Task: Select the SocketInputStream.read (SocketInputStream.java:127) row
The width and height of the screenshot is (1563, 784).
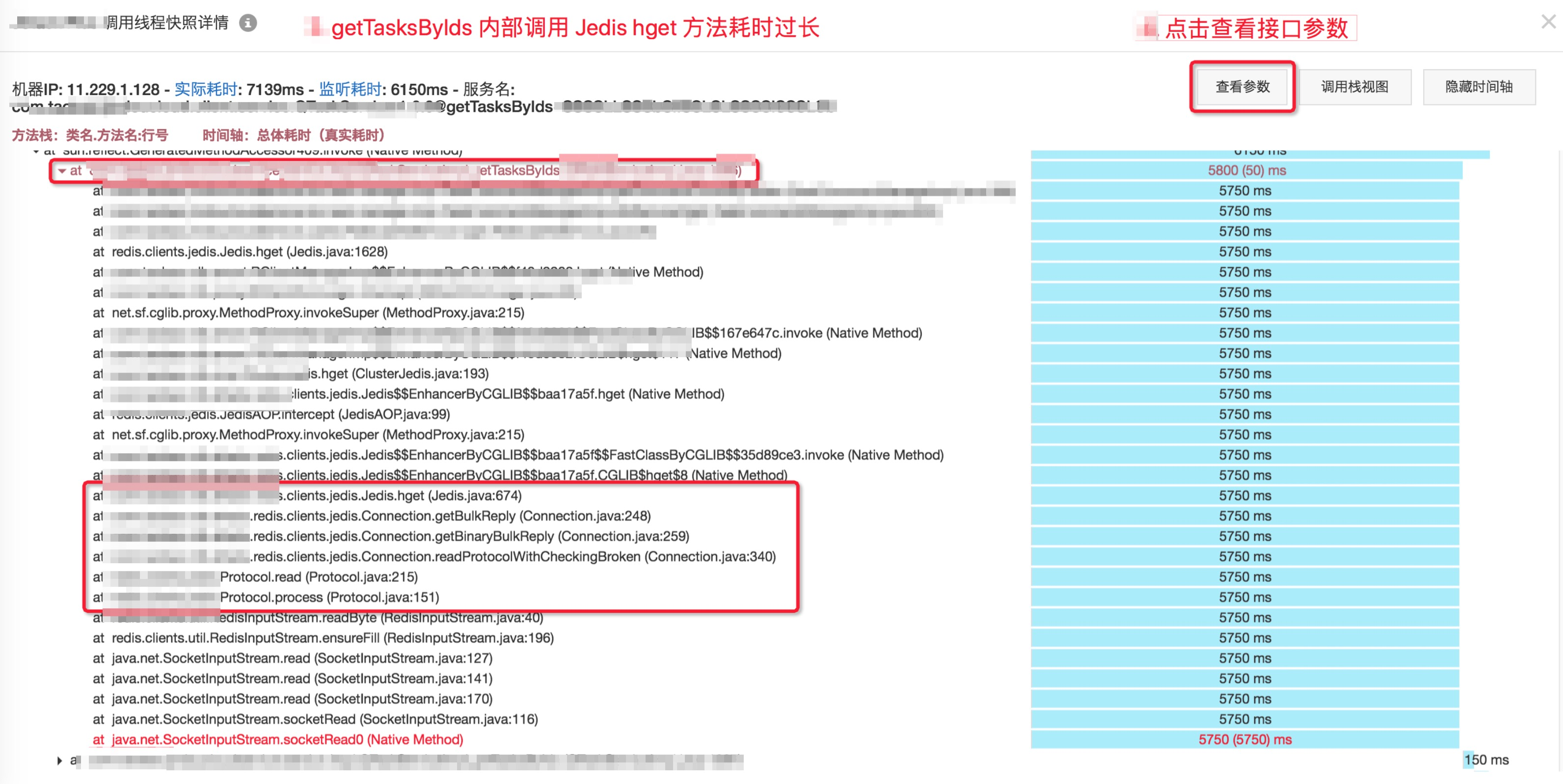Action: [x=293, y=658]
